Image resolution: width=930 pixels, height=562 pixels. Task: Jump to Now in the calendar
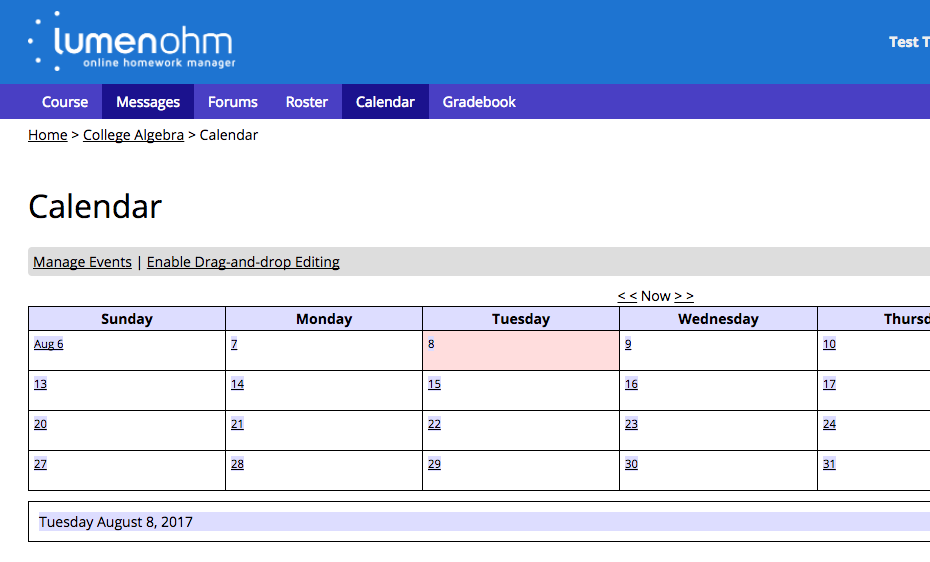656,296
